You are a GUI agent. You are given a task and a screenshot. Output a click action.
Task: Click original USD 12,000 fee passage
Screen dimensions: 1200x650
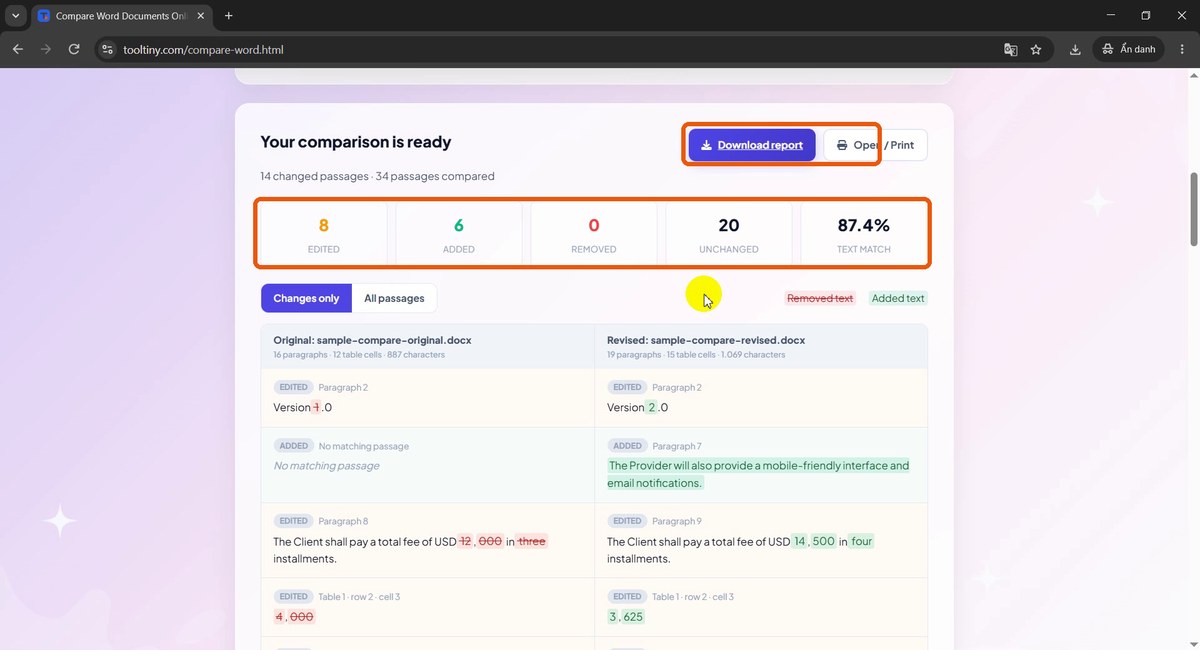click(x=410, y=550)
